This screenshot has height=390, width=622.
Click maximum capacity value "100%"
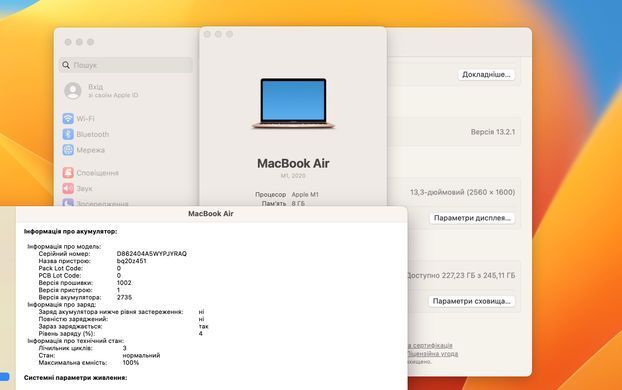(131, 363)
